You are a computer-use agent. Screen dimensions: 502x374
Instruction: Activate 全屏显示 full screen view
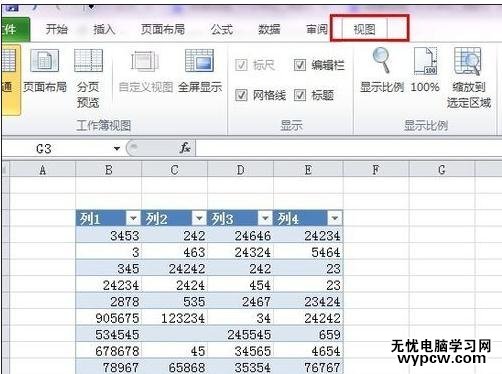[200, 71]
